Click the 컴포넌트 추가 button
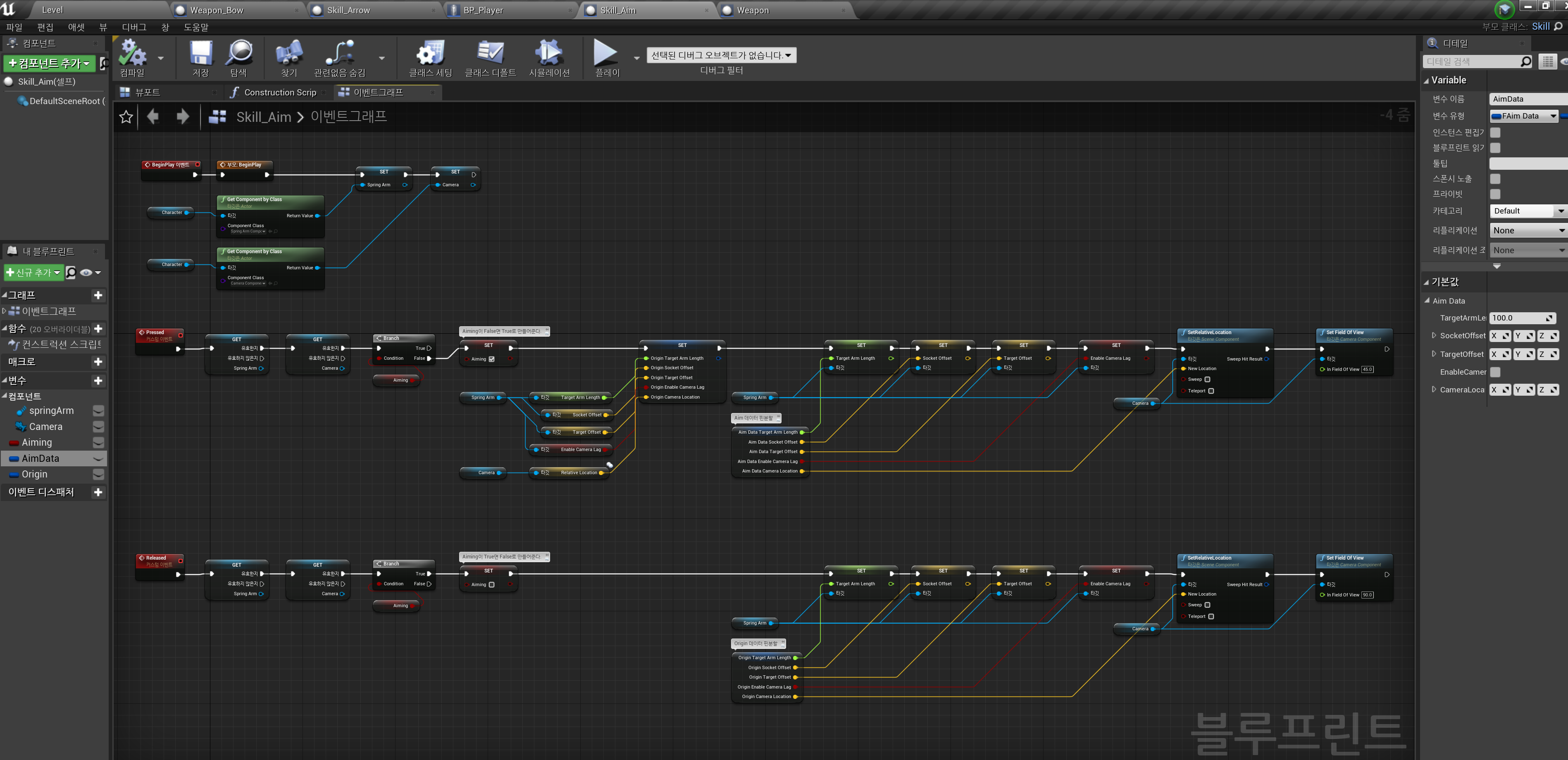The height and width of the screenshot is (760, 1568). point(49,63)
